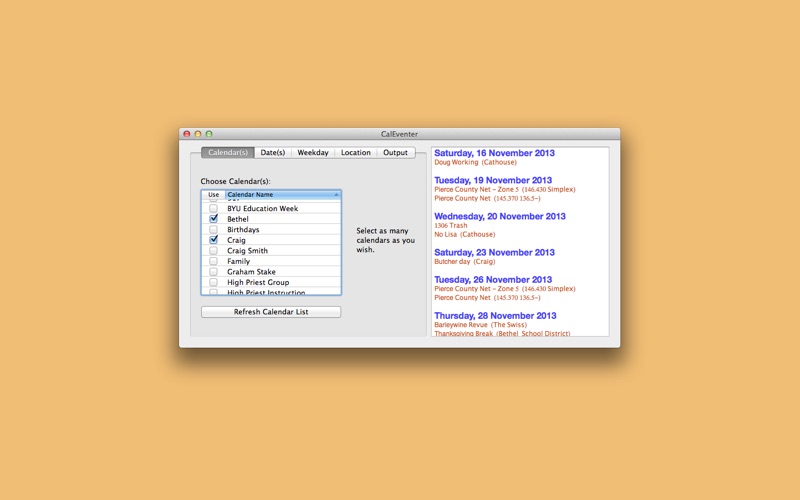Screen dimensions: 800x500
Task: Tick the Family calendar checkbox
Action: click(x=213, y=261)
